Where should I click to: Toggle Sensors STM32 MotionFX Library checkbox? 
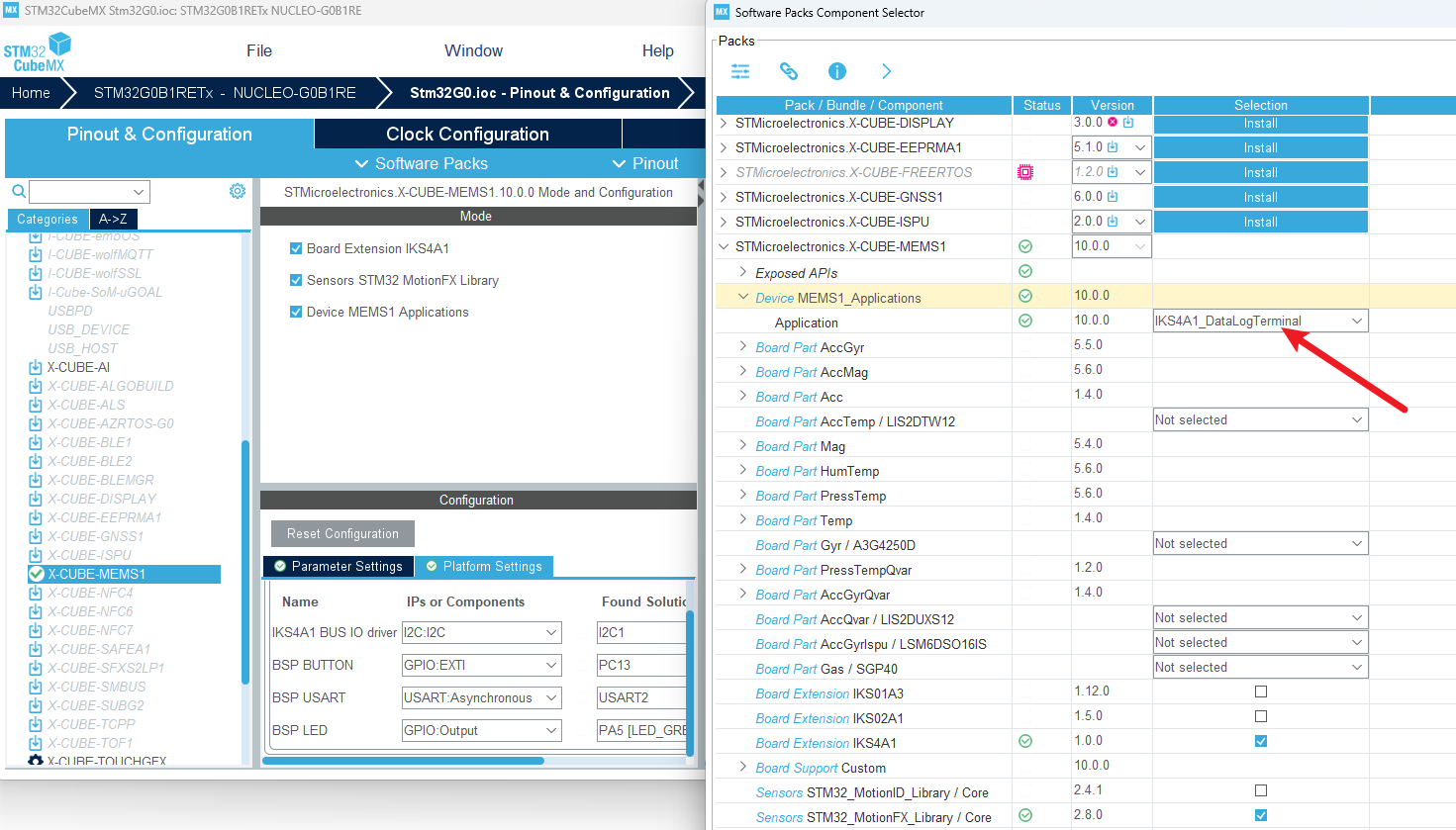click(x=295, y=280)
